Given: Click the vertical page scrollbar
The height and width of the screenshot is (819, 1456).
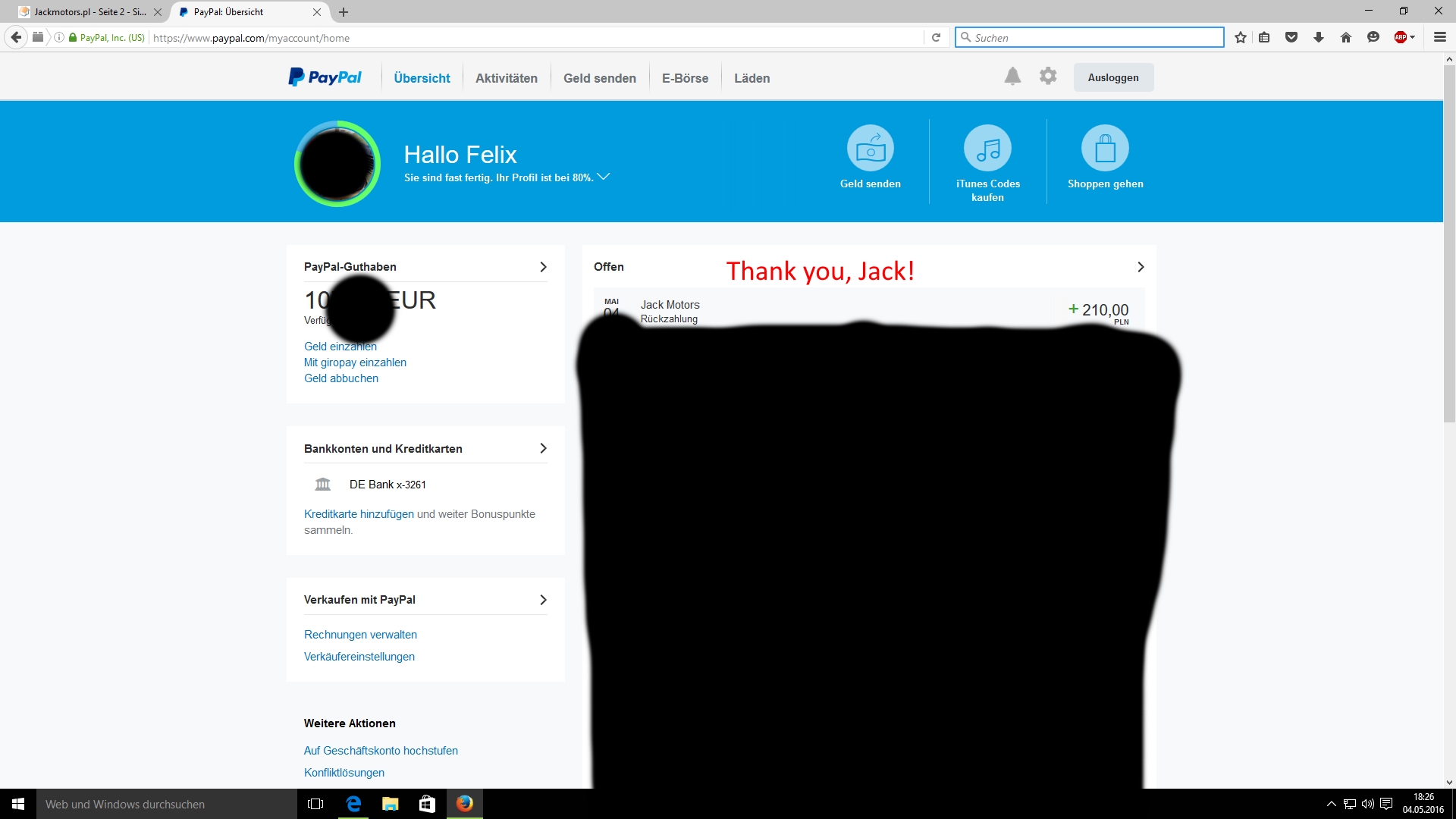Looking at the screenshot, I should (x=1449, y=243).
